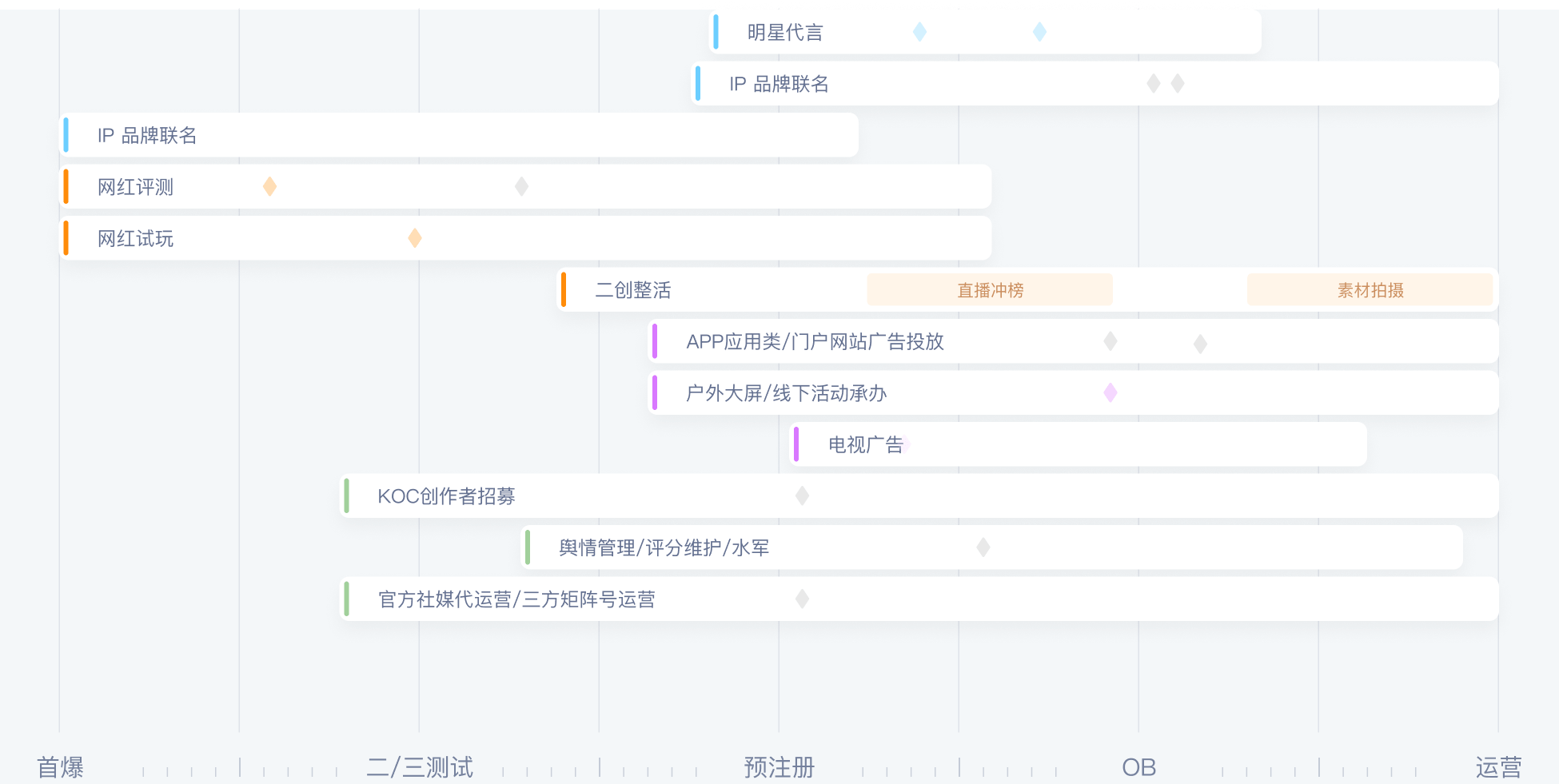The height and width of the screenshot is (784, 1559).
Task: Select the 电视广告 task bar label
Action: click(865, 444)
